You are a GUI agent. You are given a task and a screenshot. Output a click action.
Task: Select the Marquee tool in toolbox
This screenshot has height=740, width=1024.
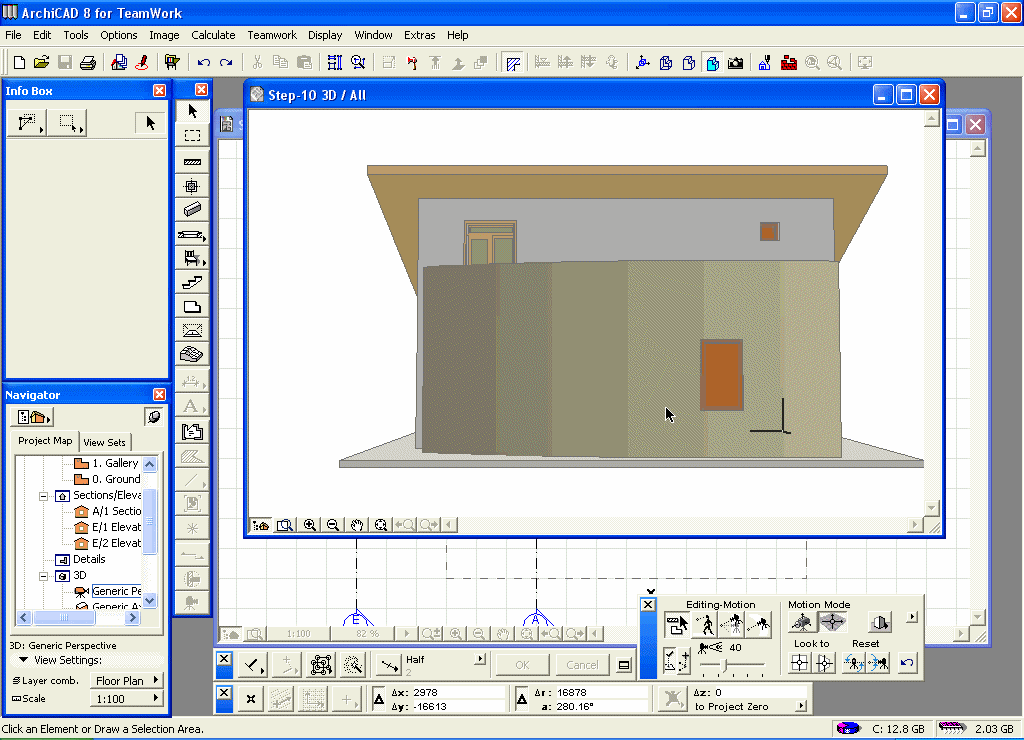pos(193,136)
